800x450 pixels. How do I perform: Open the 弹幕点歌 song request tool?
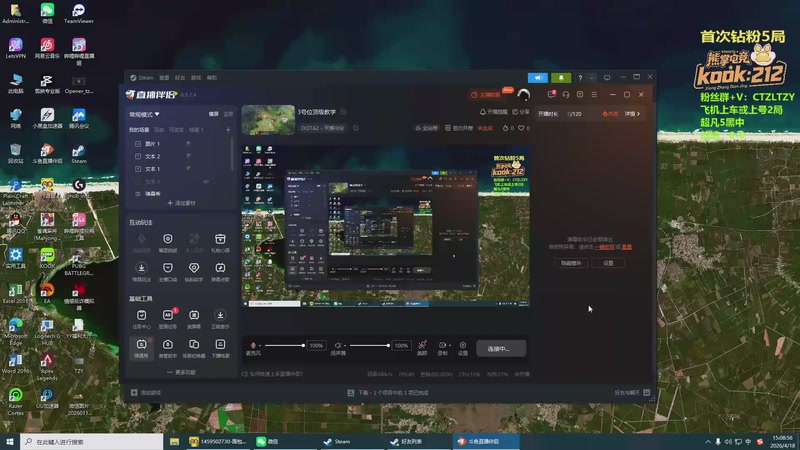(220, 271)
